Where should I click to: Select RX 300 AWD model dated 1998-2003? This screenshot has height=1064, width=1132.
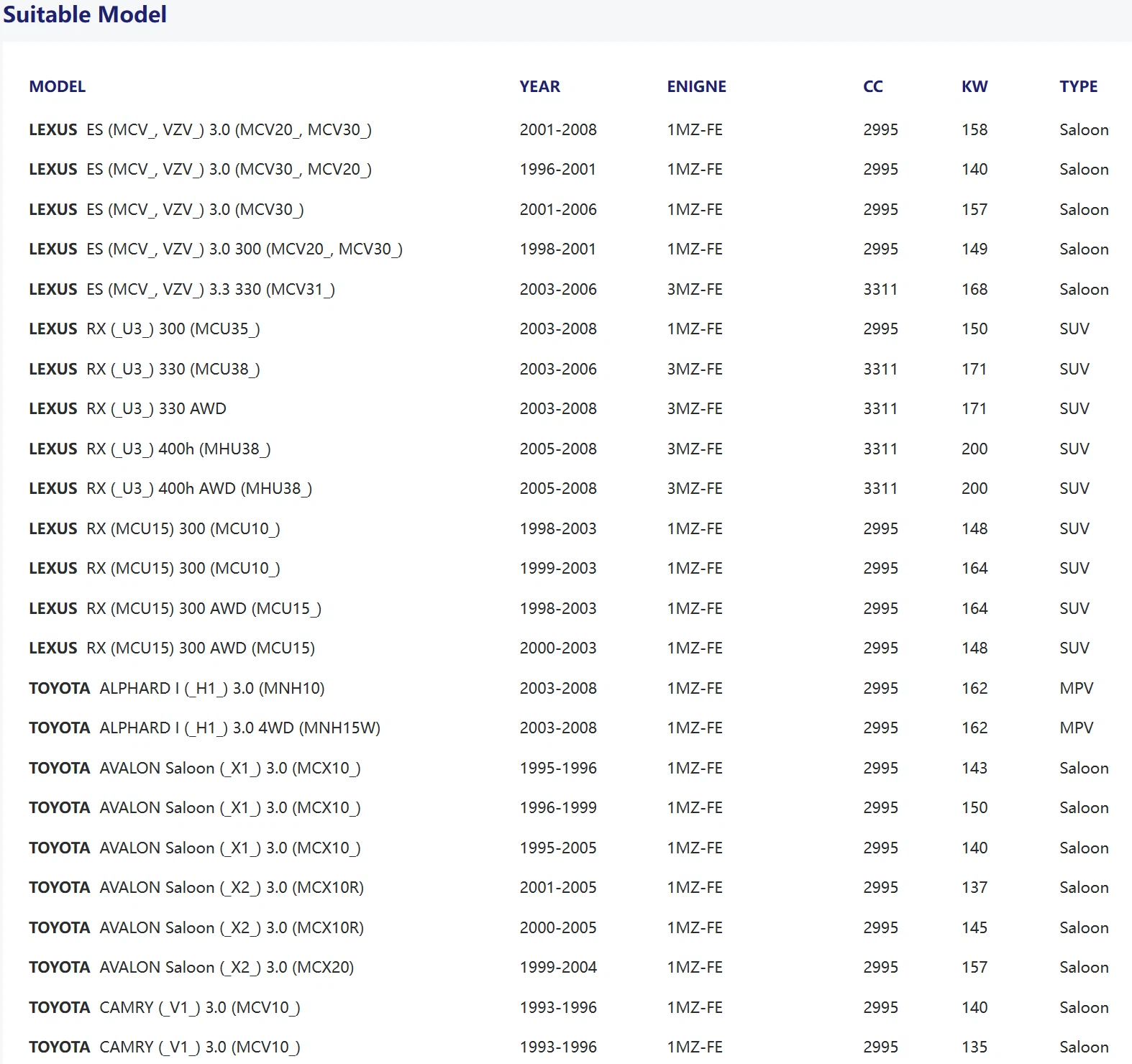175,609
